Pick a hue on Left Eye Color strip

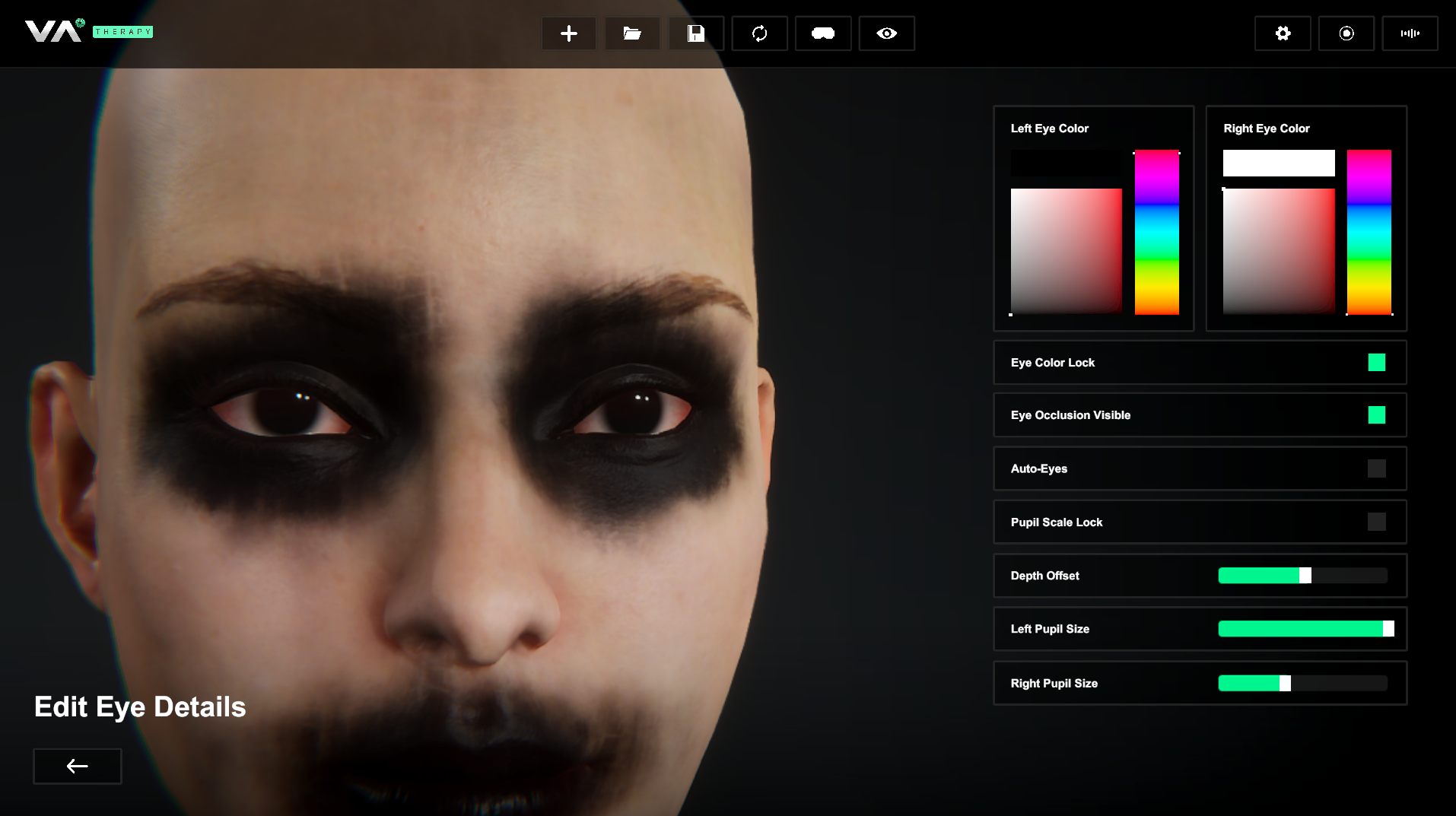(1156, 232)
